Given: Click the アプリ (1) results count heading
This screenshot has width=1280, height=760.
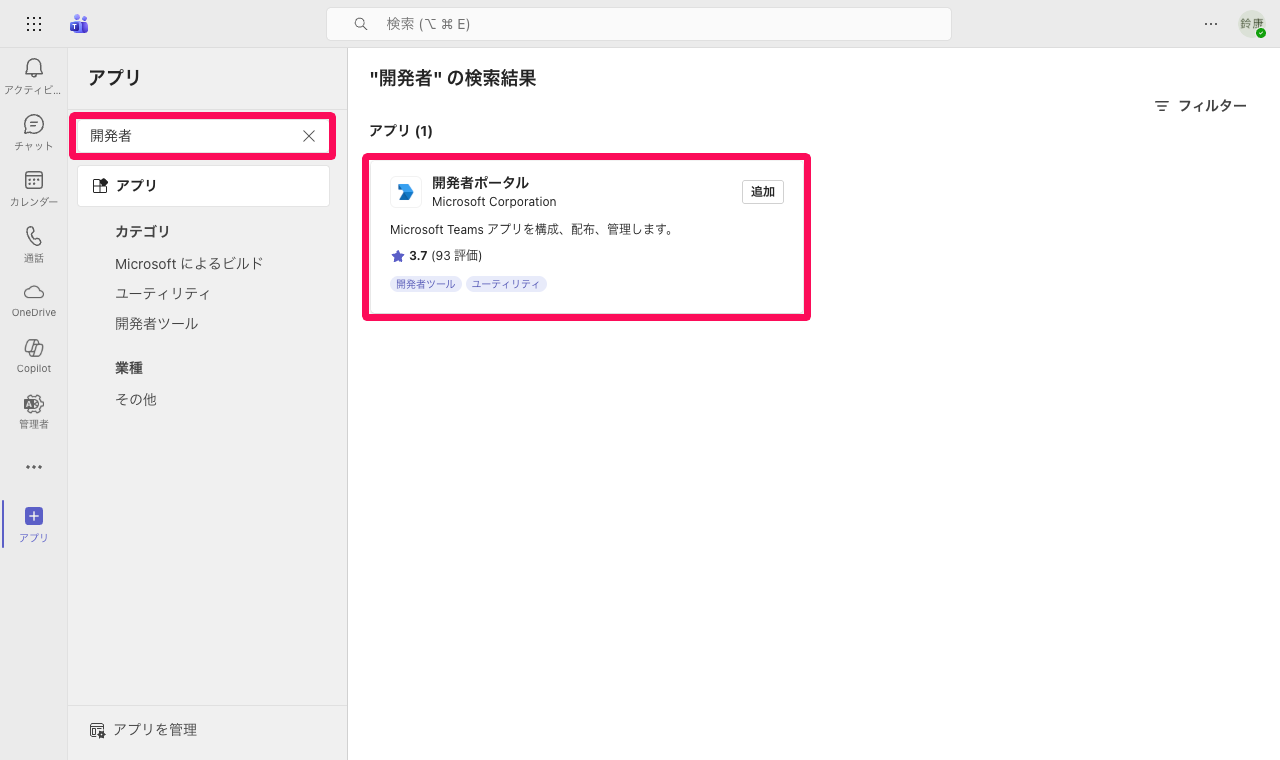Looking at the screenshot, I should 401,131.
